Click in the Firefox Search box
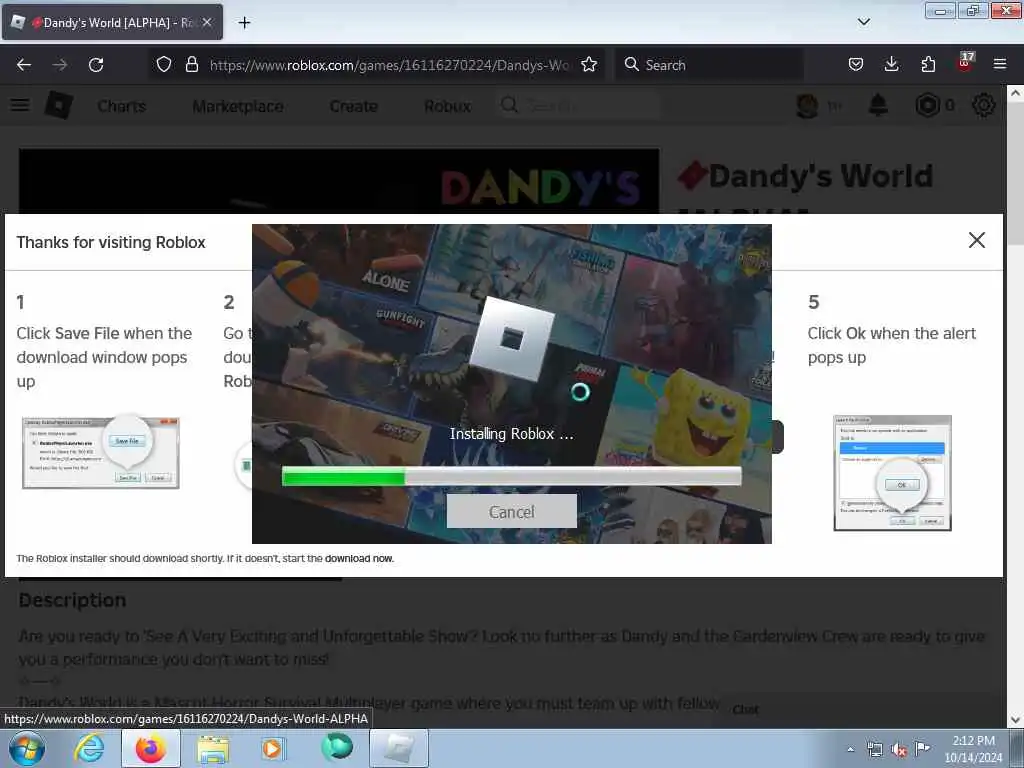This screenshot has width=1024, height=768. tap(709, 65)
